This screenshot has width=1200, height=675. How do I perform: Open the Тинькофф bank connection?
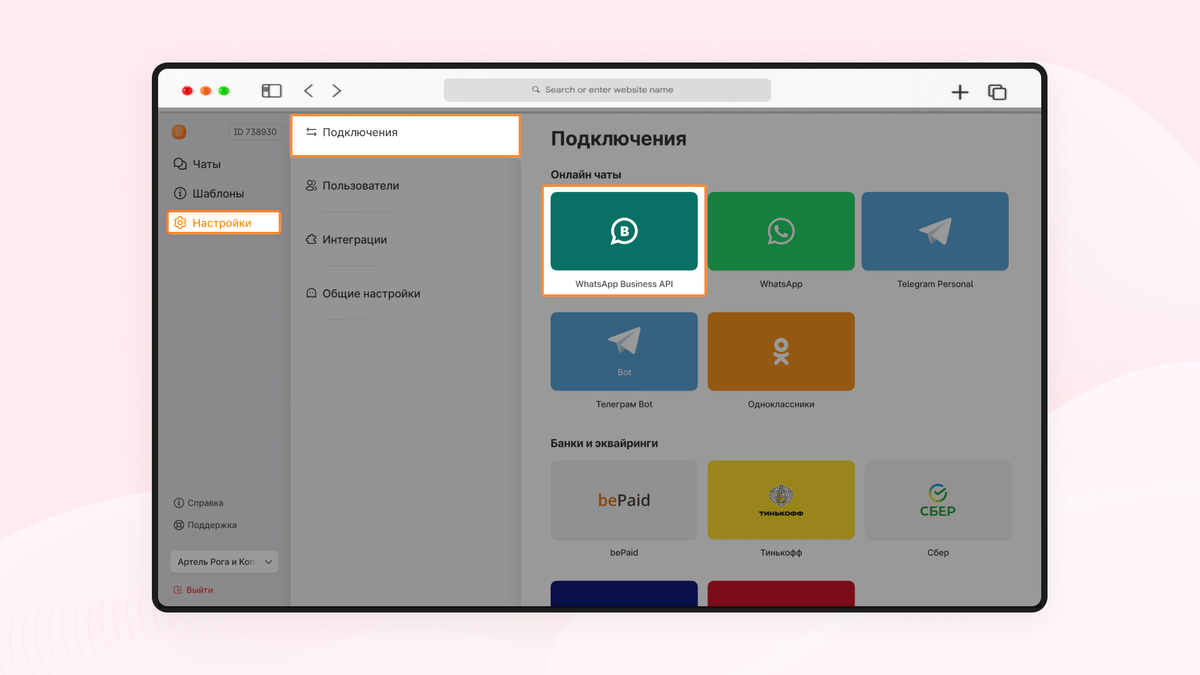780,499
